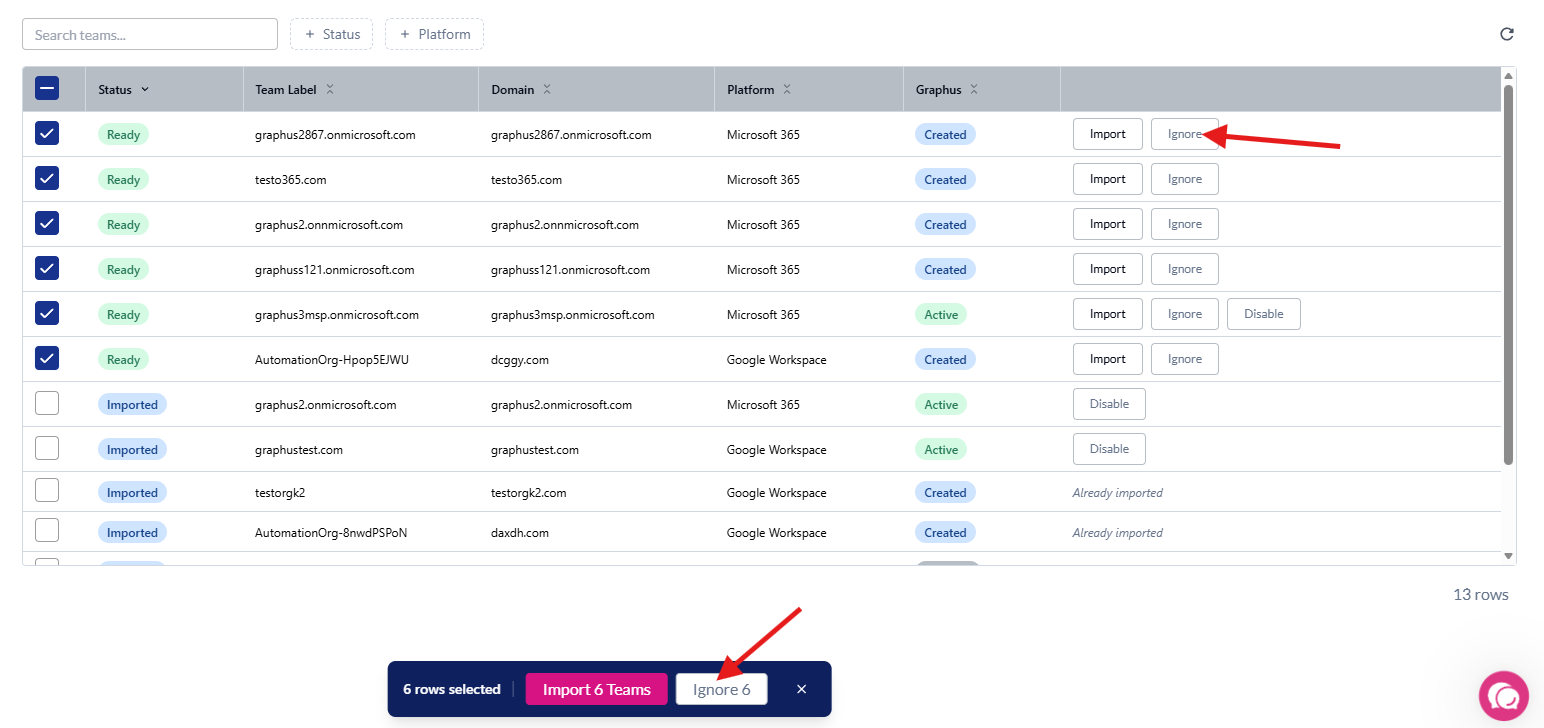The image size is (1544, 728).
Task: Uncheck the testo365.com row checkbox
Action: [x=47, y=178]
